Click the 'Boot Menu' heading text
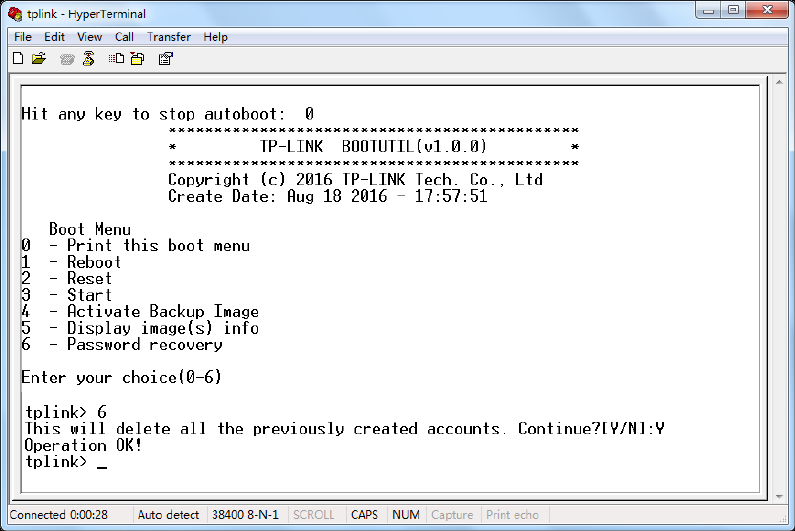This screenshot has height=531, width=795. click(x=90, y=229)
